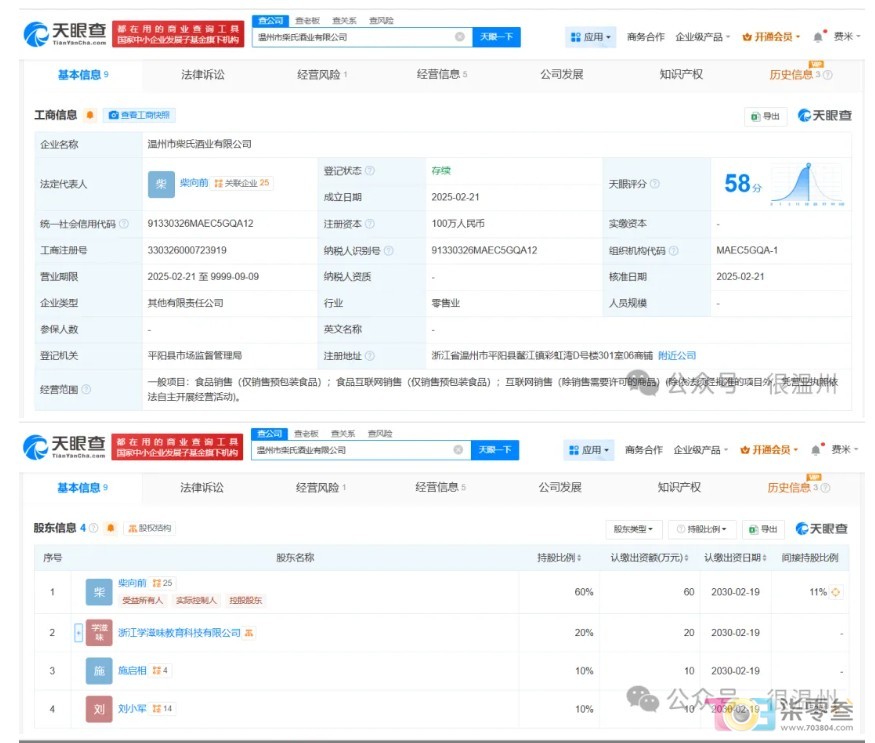Sort shareholders by the 持股比例 column header

(x=559, y=558)
